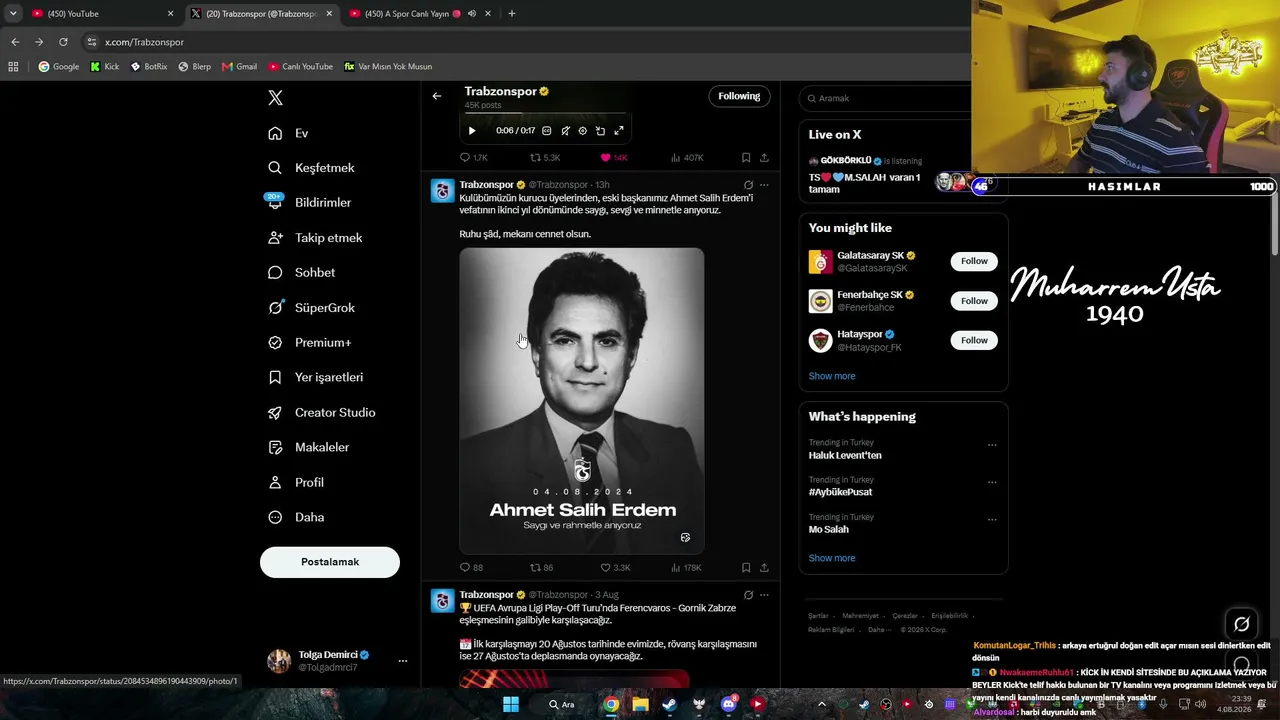Click the X logo in the sidebar
Screen dimensions: 1280x720
coord(276,97)
